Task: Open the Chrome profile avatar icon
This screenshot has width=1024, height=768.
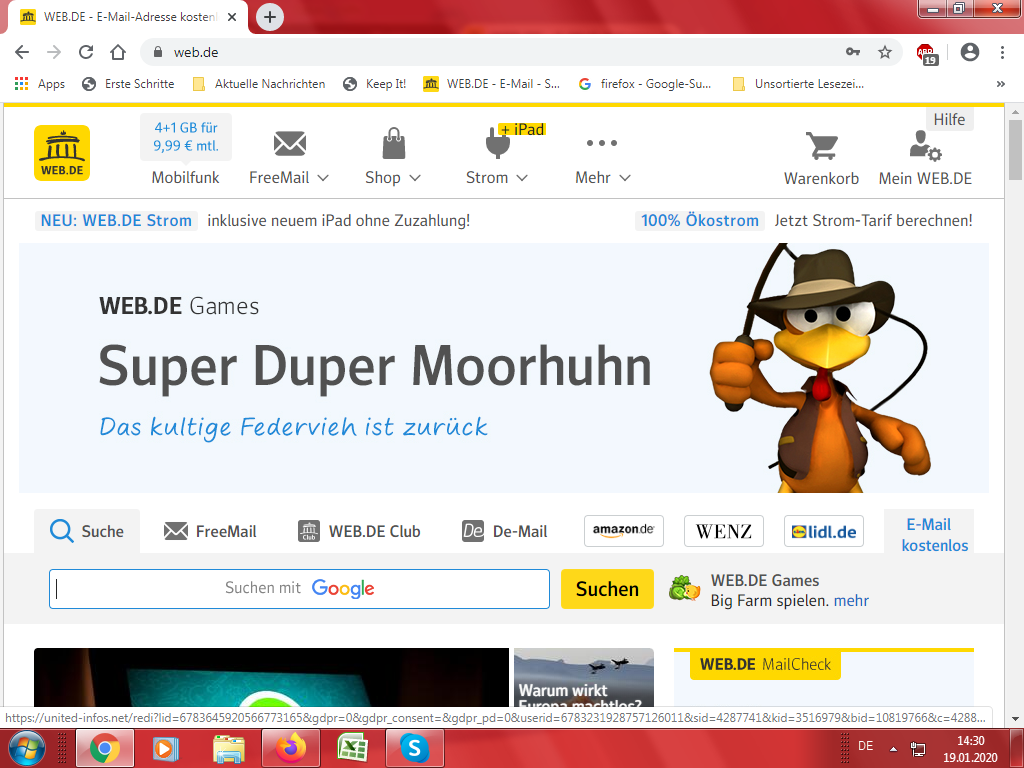Action: (x=970, y=52)
